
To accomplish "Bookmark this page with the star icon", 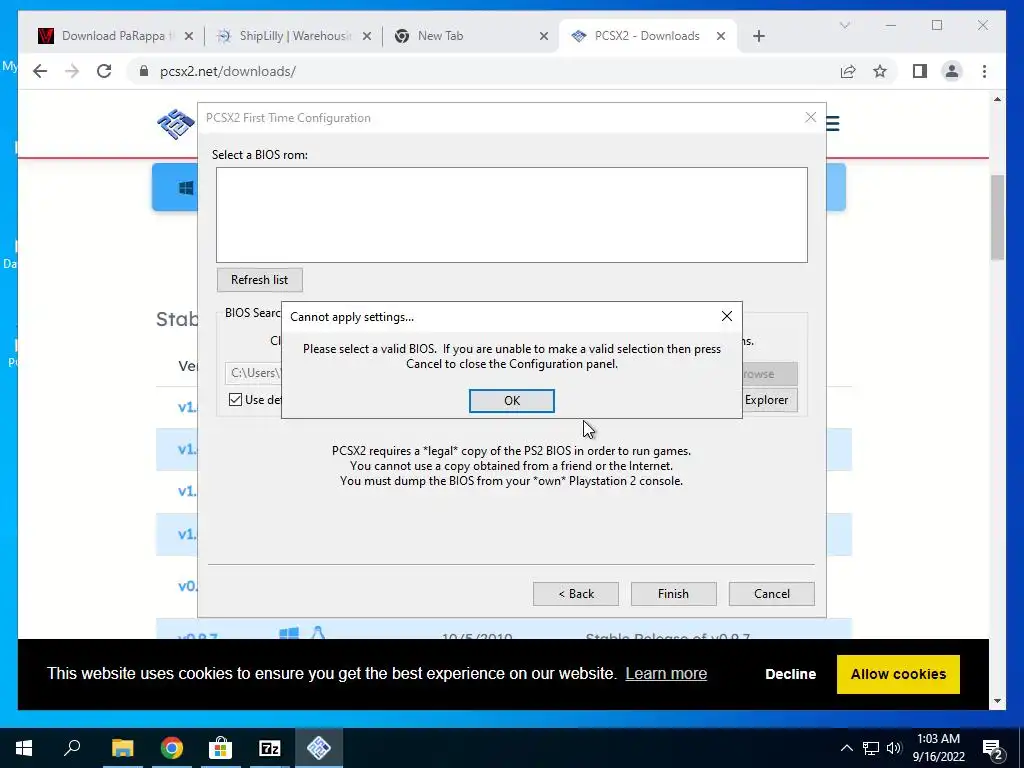I will [880, 71].
